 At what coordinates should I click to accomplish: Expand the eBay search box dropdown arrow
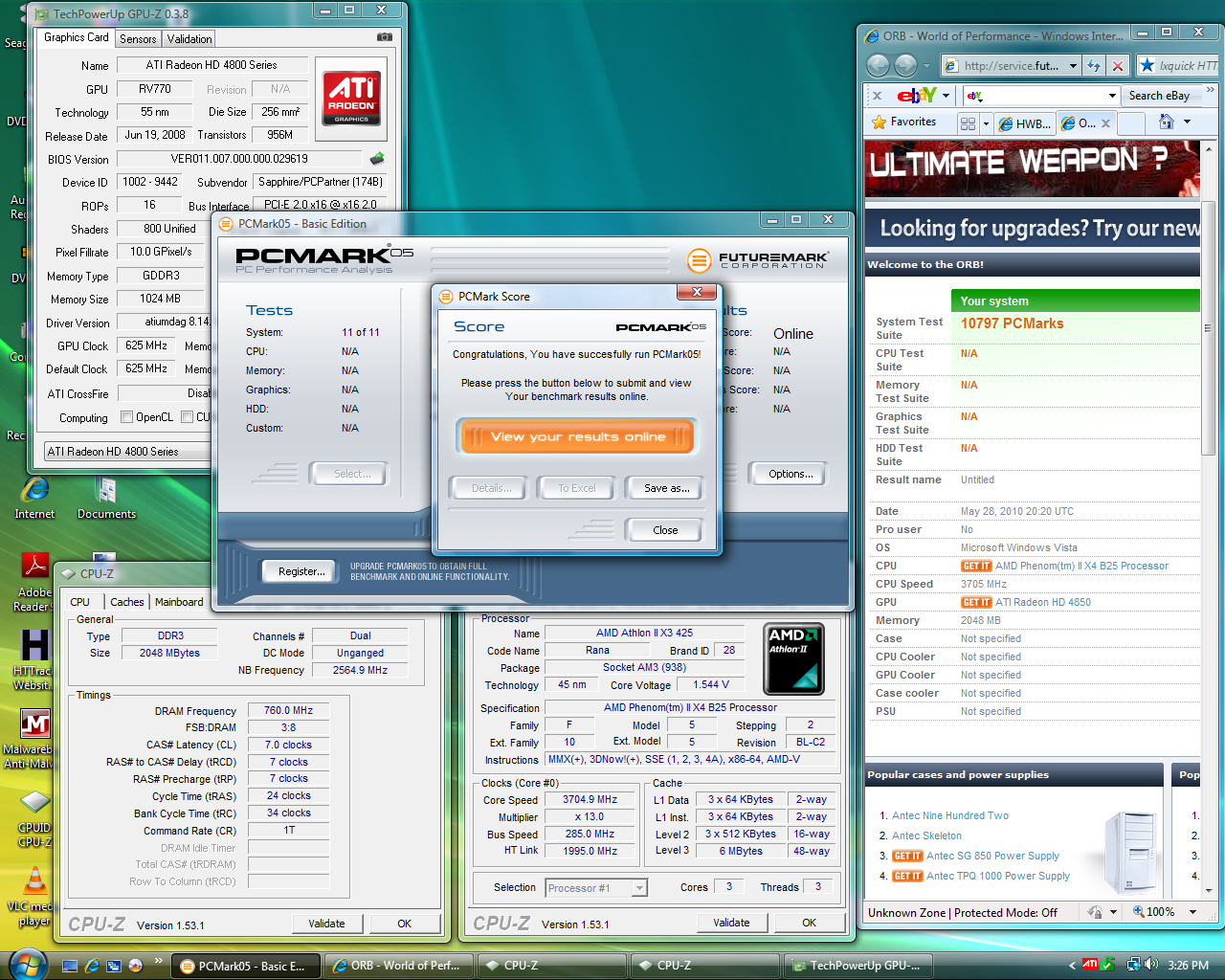[x=1111, y=96]
